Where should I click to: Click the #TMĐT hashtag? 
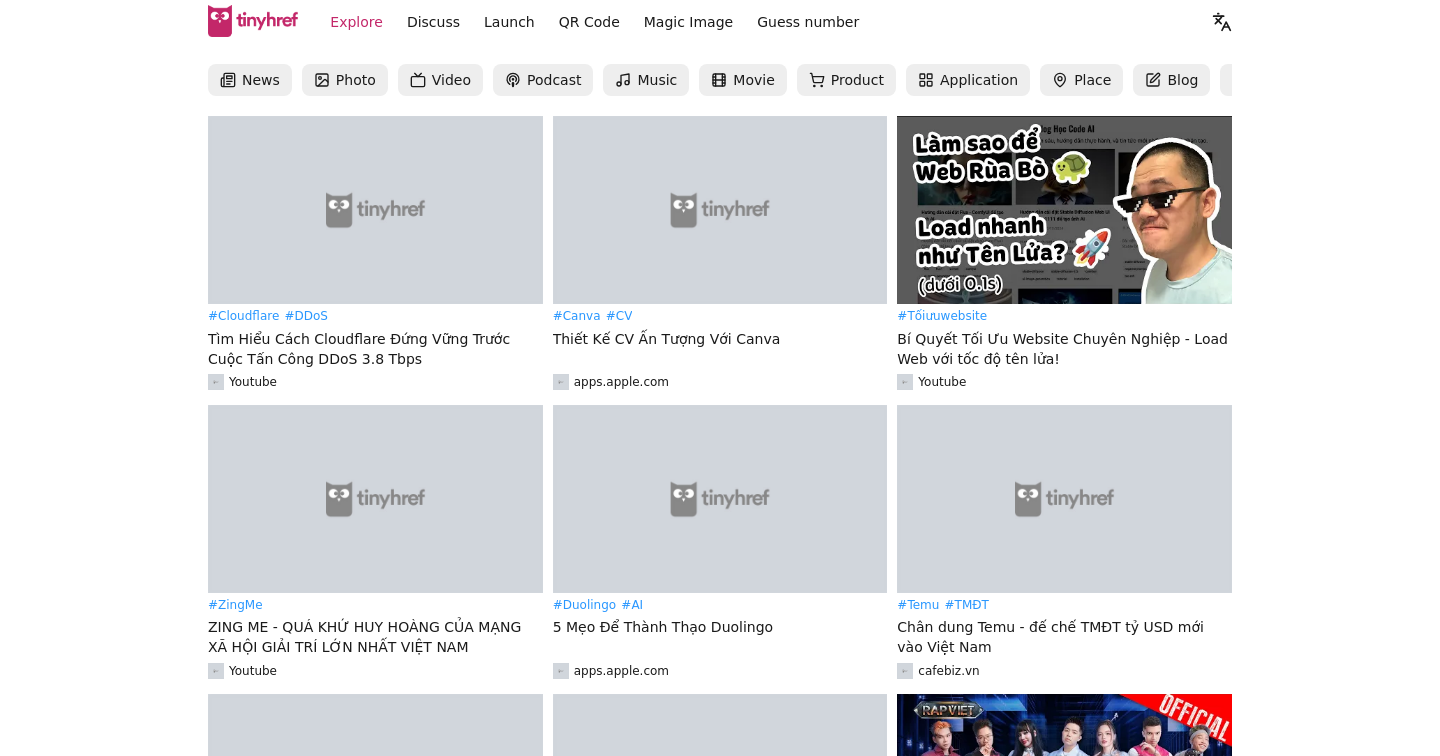click(x=967, y=605)
